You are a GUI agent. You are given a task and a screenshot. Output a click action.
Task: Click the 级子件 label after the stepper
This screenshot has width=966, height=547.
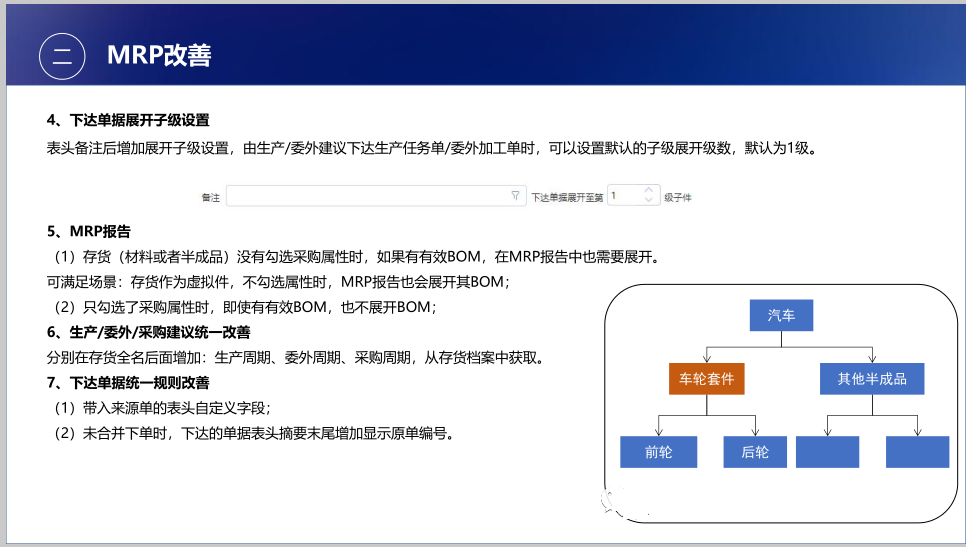[x=678, y=198]
